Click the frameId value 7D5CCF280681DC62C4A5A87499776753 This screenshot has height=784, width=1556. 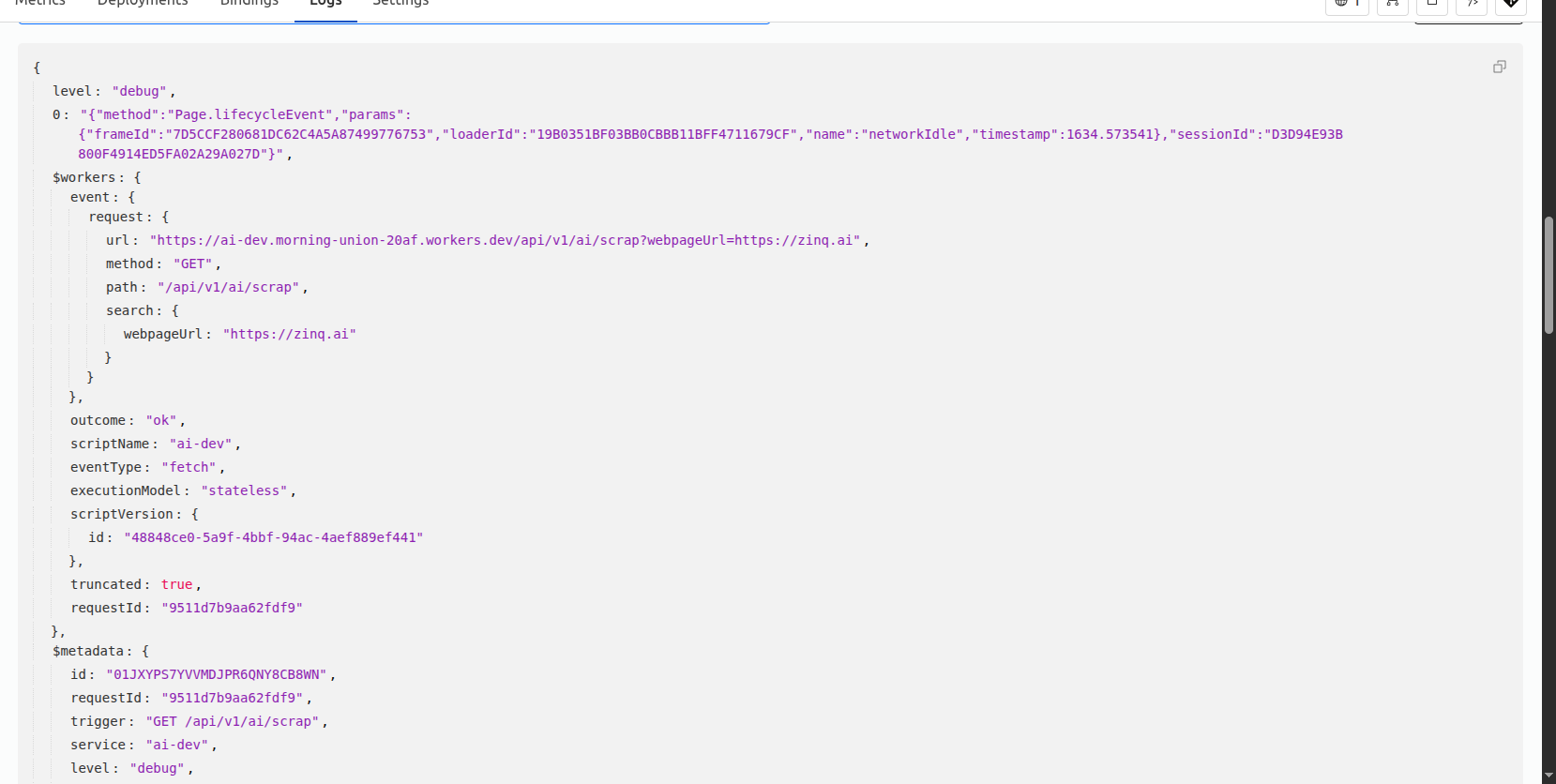pos(300,134)
